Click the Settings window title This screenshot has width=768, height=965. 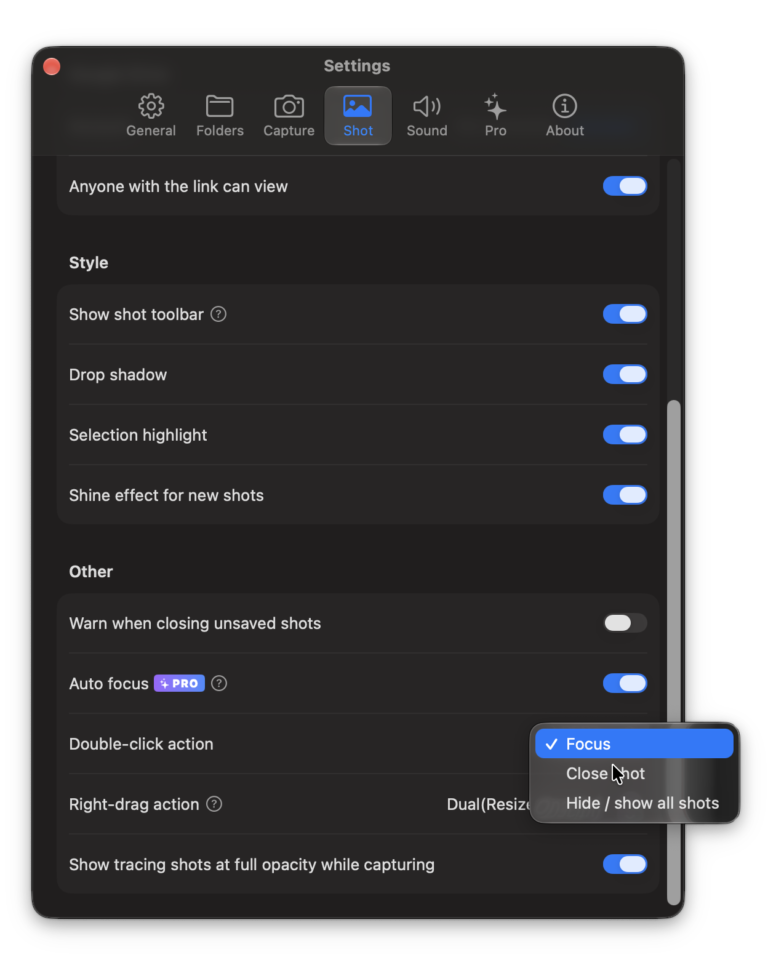point(357,66)
